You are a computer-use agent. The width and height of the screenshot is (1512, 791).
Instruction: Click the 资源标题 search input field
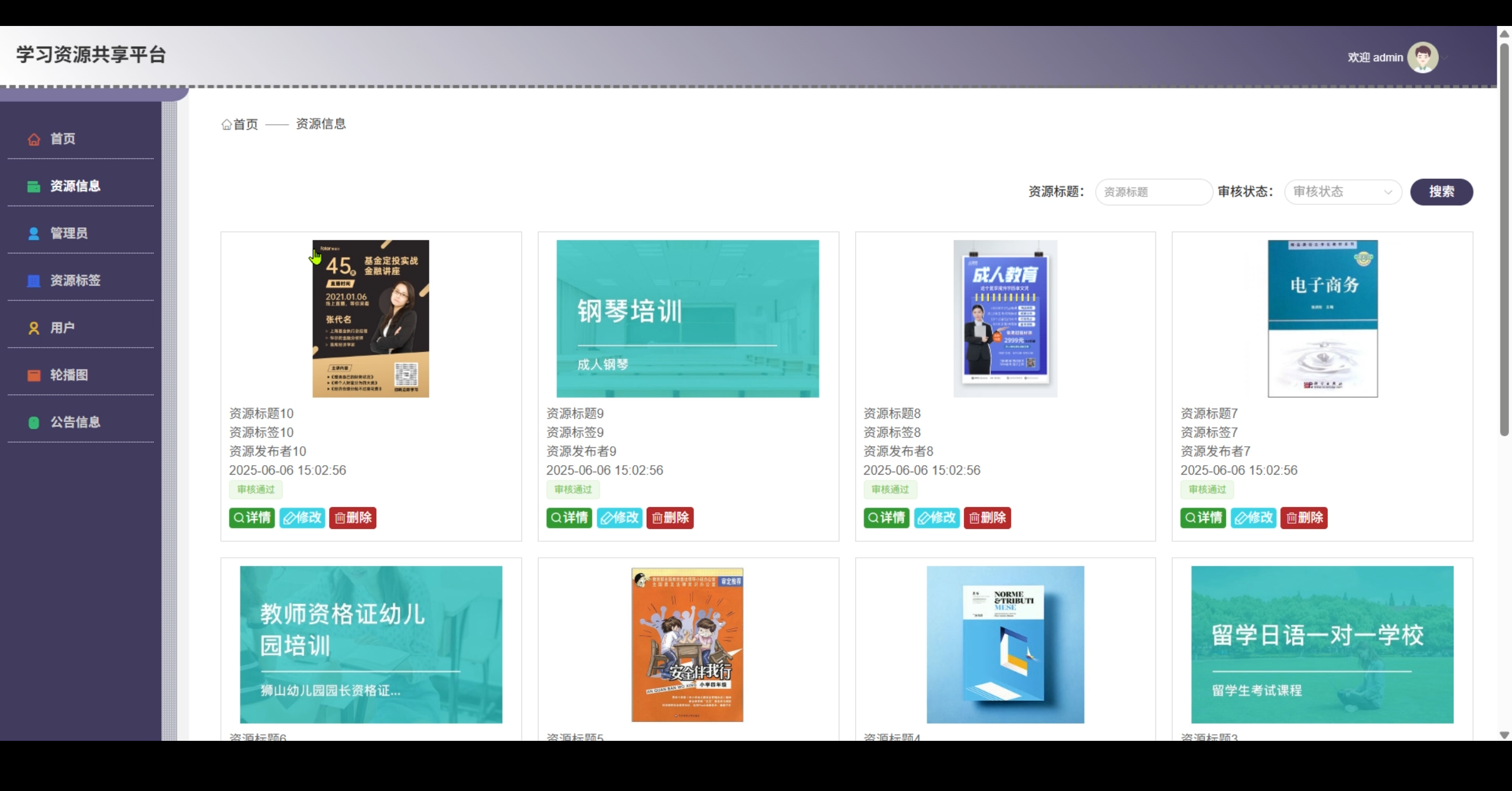coord(1153,191)
